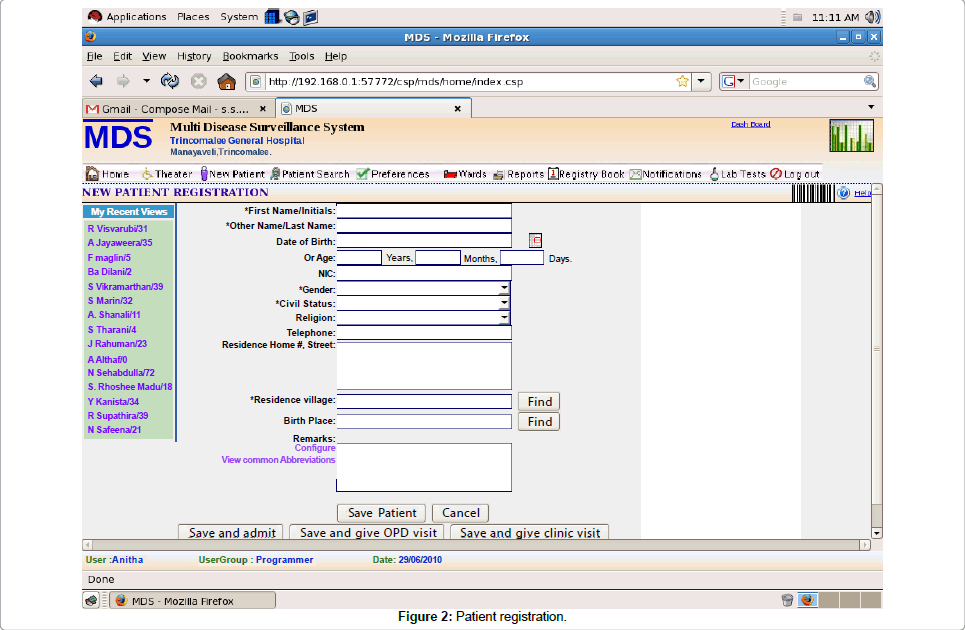Open the Configure link under Remarks
Viewport: 965px width, 630px height.
[x=314, y=448]
